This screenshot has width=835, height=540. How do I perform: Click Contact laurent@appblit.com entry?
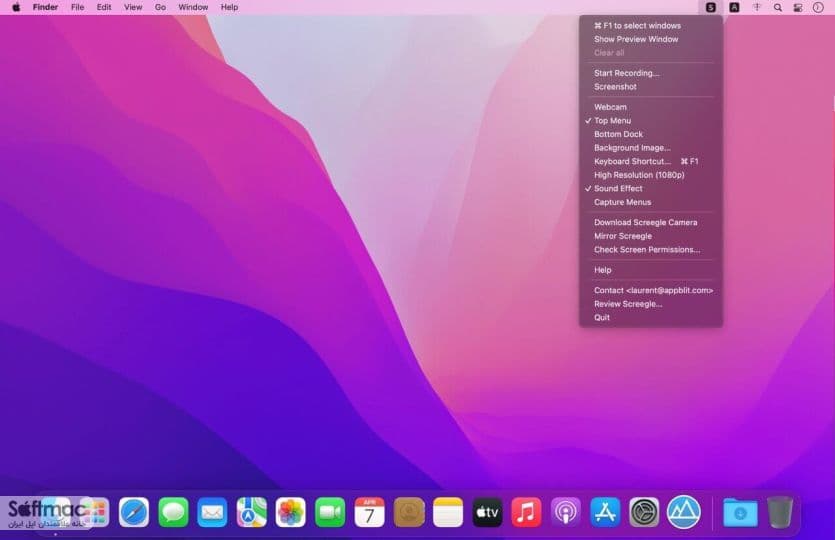[651, 290]
